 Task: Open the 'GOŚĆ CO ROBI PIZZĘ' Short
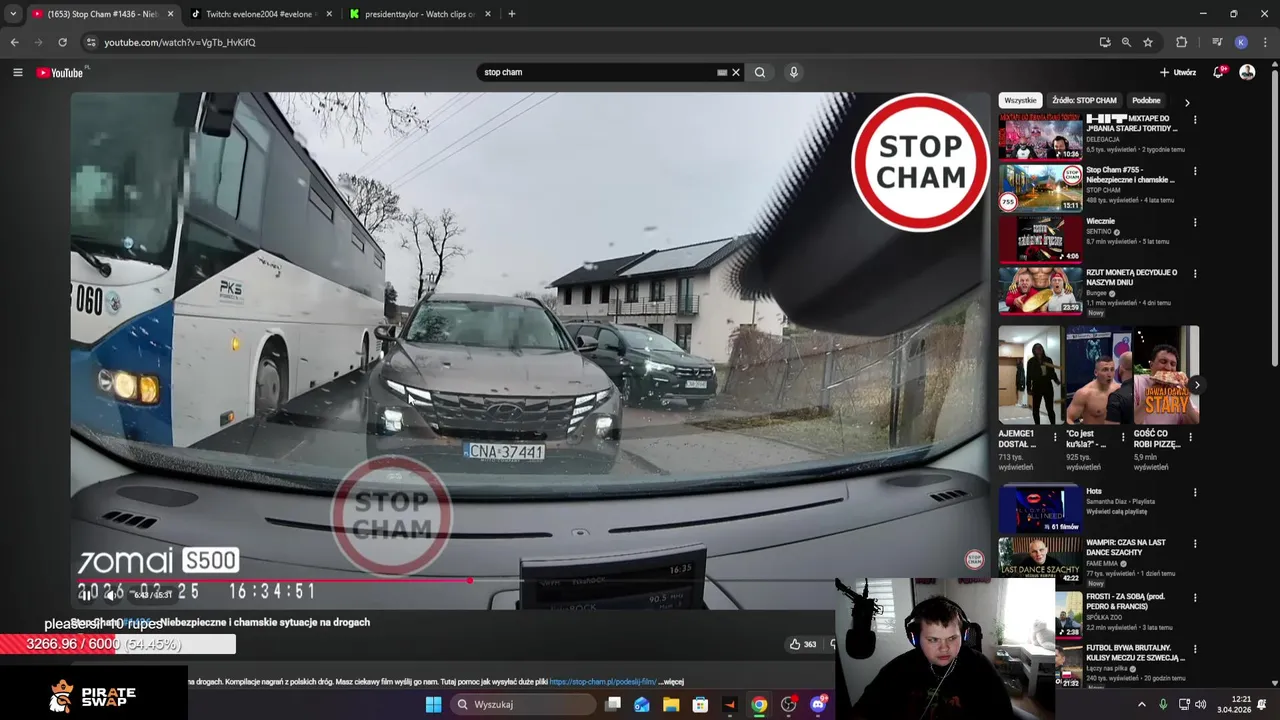point(1166,375)
